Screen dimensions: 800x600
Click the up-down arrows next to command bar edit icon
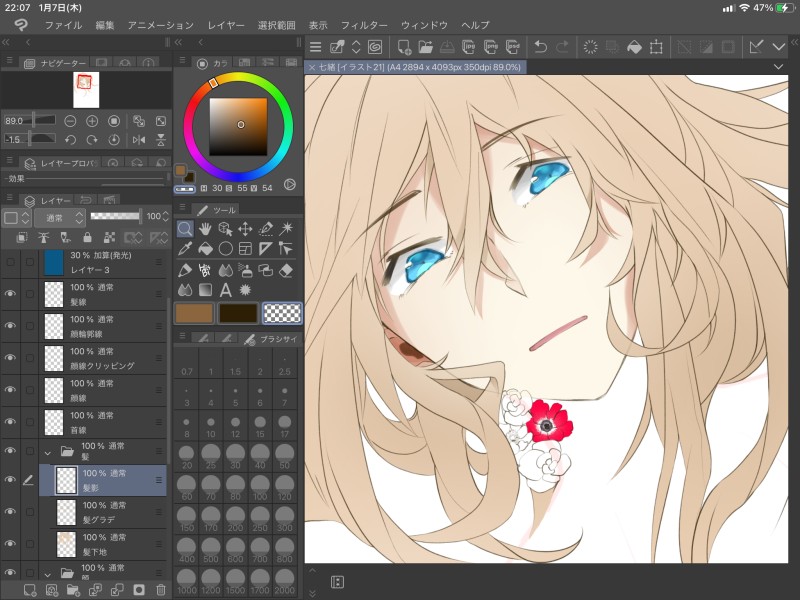coord(356,47)
